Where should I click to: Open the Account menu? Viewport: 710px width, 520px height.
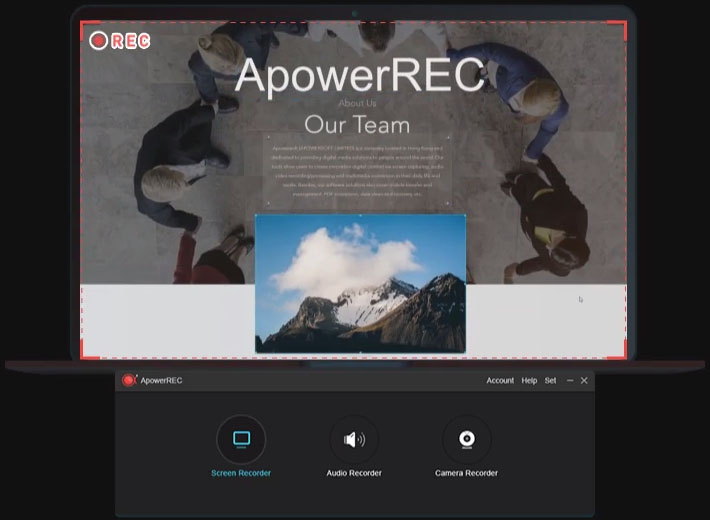coord(500,380)
